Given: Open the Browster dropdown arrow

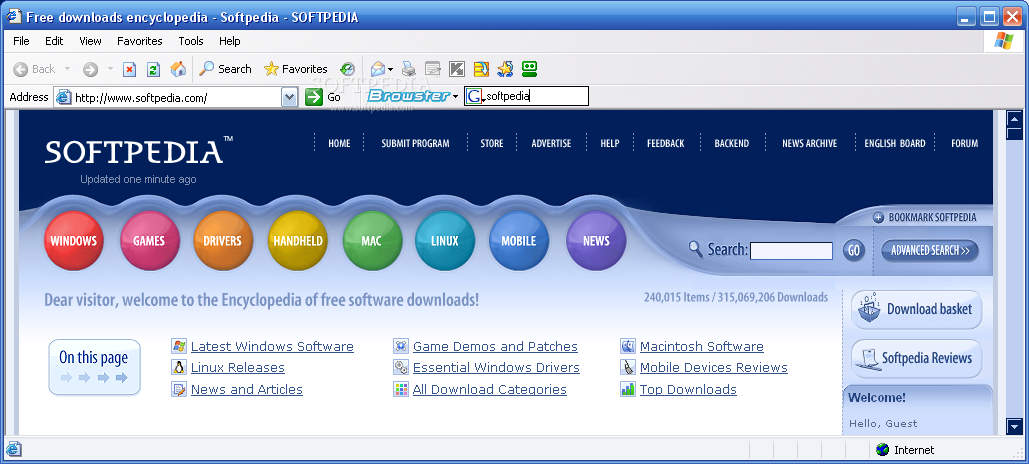Looking at the screenshot, I should pyautogui.click(x=455, y=96).
